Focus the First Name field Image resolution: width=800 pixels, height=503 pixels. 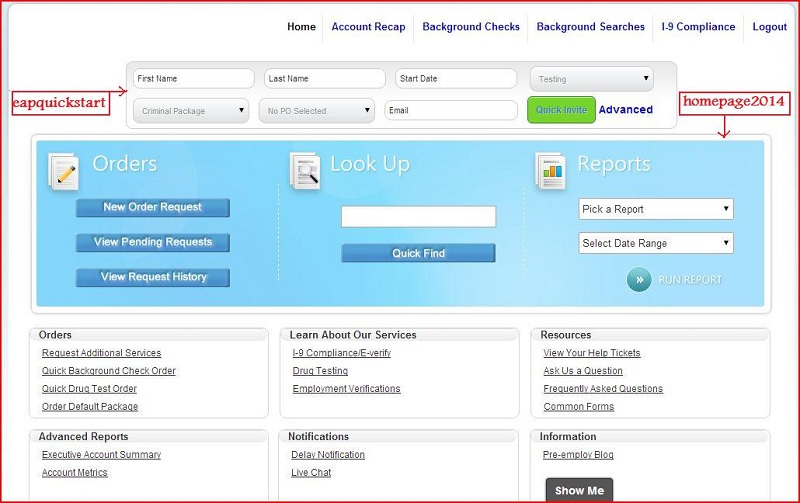pyautogui.click(x=193, y=79)
